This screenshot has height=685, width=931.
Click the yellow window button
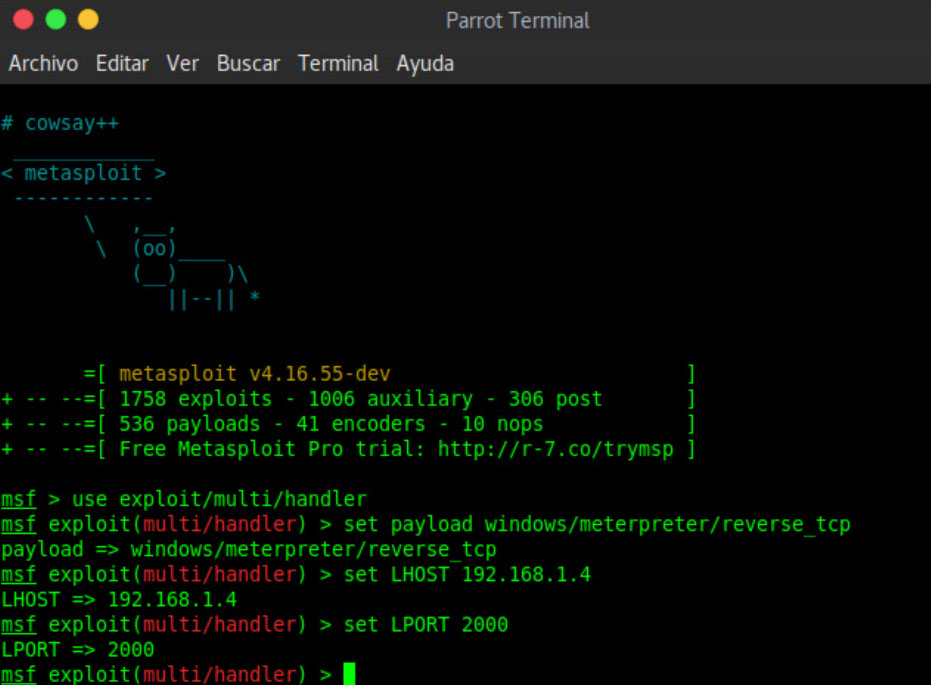(88, 20)
